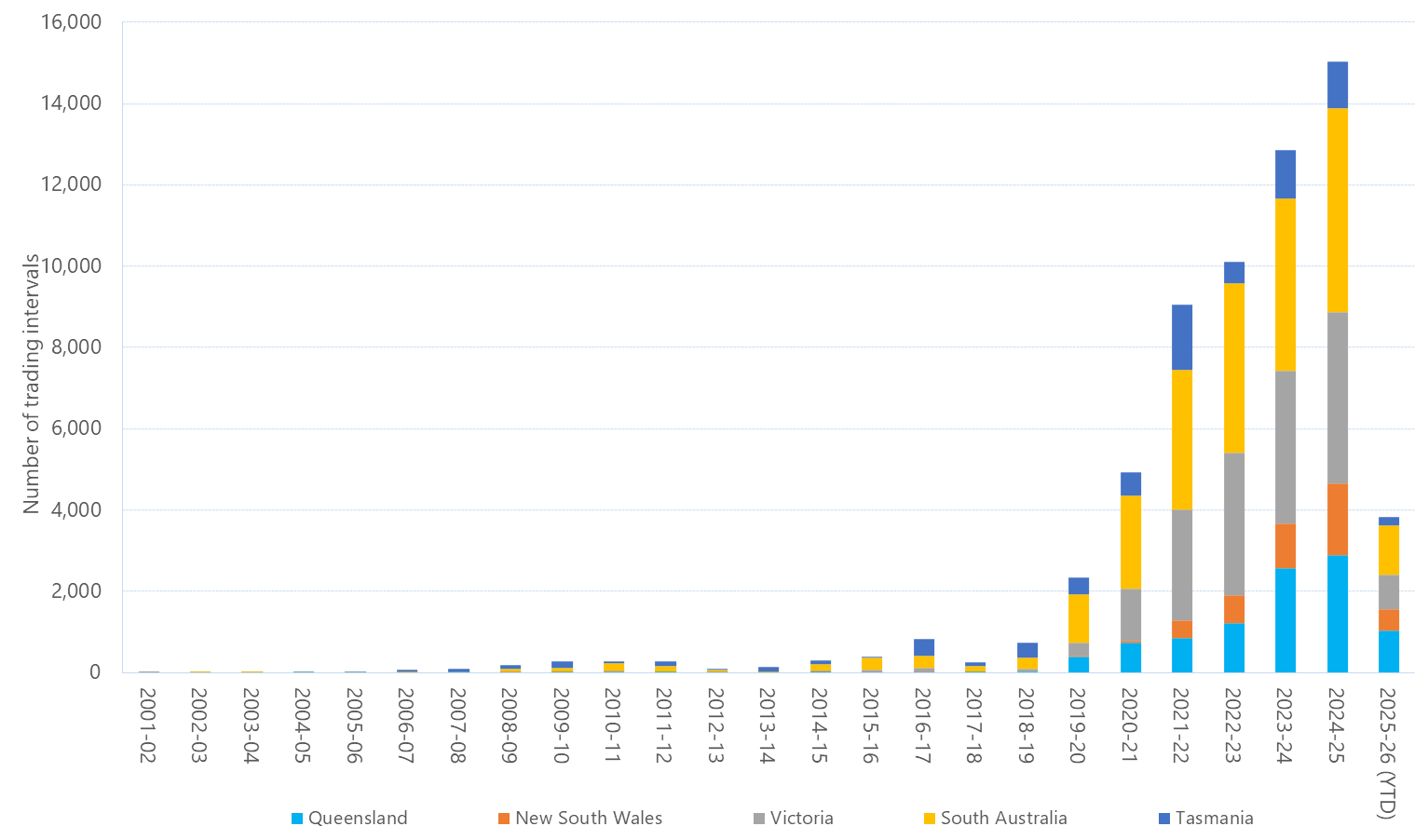Select the South Australia legend label text

click(x=1003, y=819)
